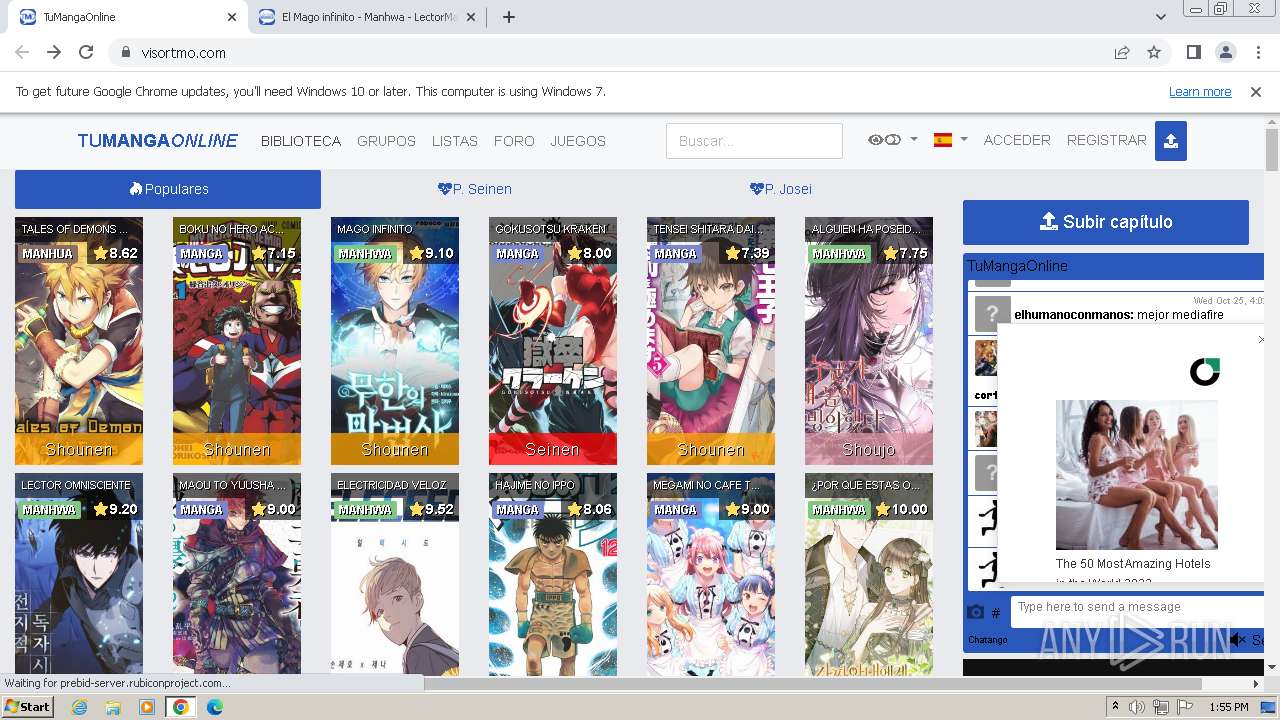Open Por Que Estas manhwa cover
Viewport: 1280px width, 720px height.
pyautogui.click(x=869, y=575)
